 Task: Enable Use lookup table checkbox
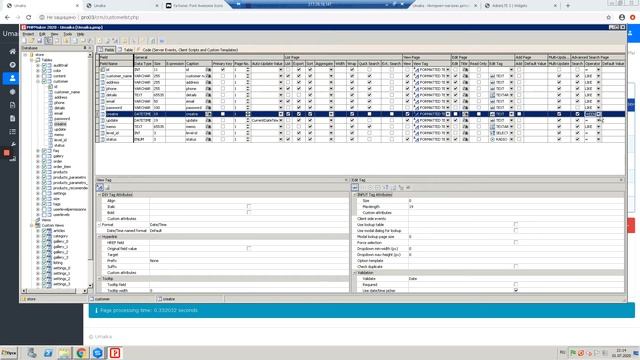(x=516, y=224)
